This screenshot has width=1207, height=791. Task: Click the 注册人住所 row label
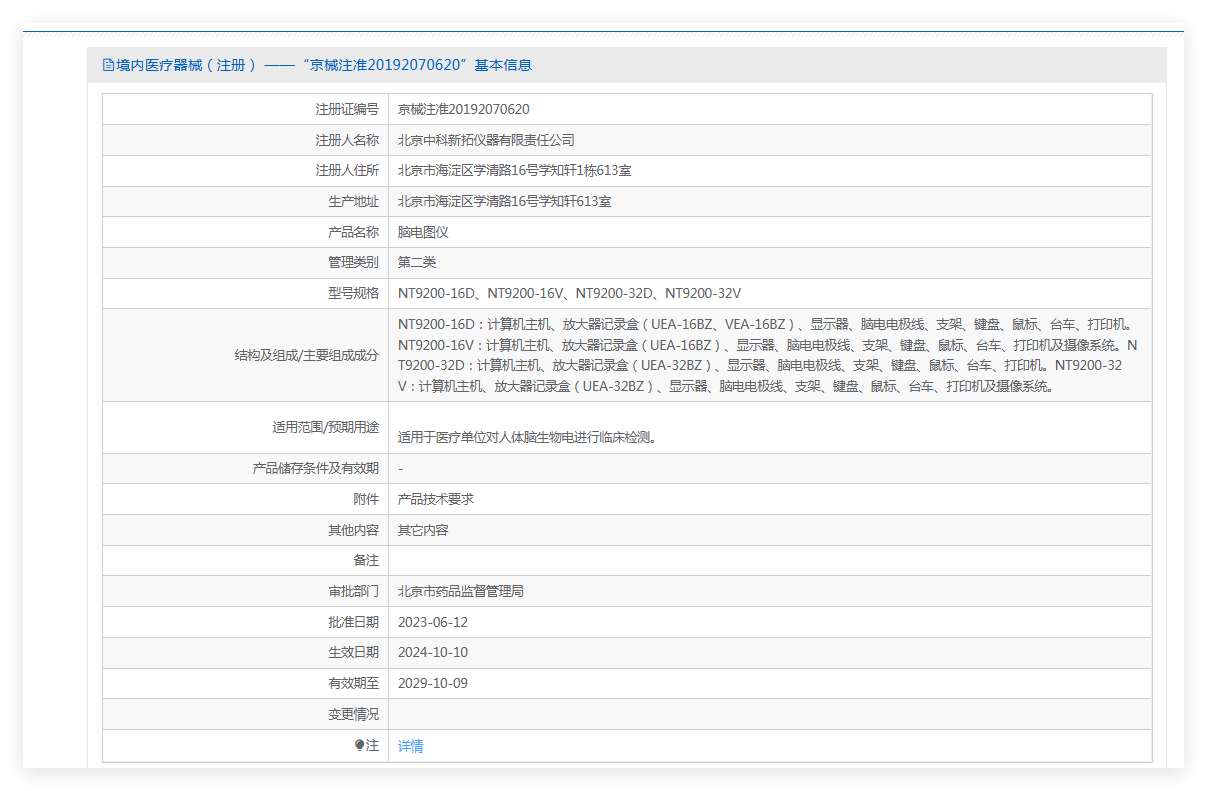pos(347,171)
